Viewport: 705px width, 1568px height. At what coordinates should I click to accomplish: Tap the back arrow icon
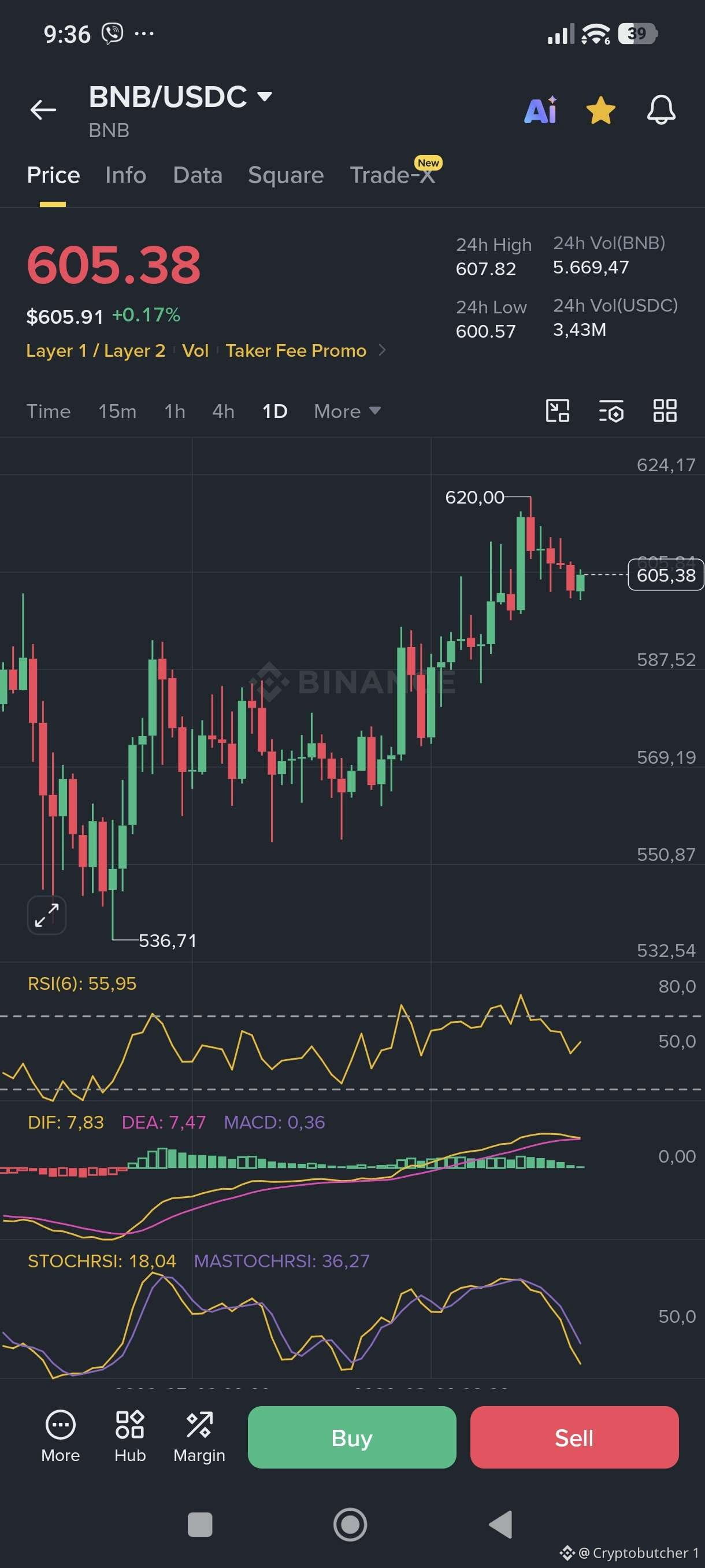click(43, 110)
